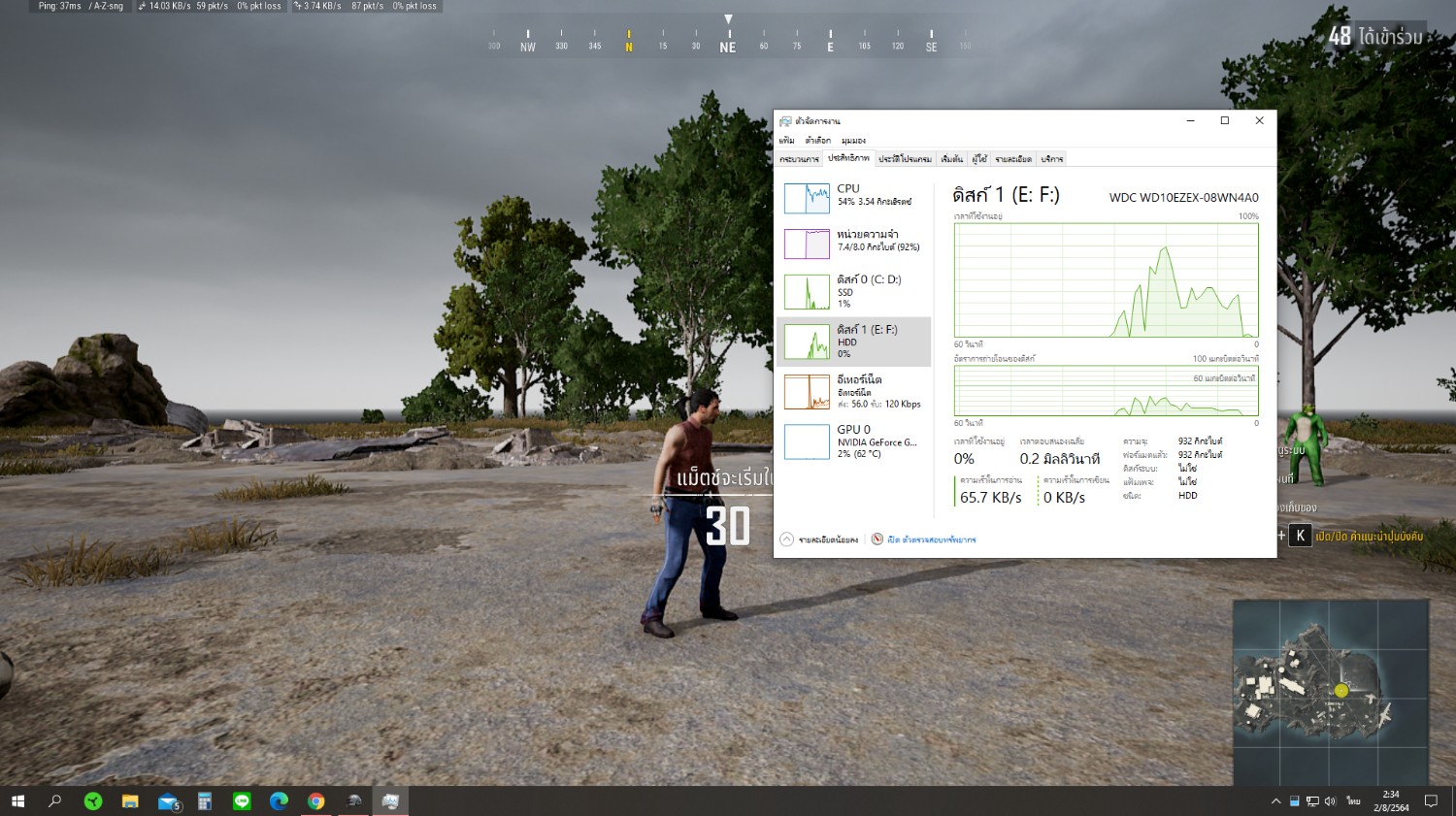The height and width of the screenshot is (816, 1456).
Task: Click the Task Manager taskbar icon
Action: pos(390,801)
